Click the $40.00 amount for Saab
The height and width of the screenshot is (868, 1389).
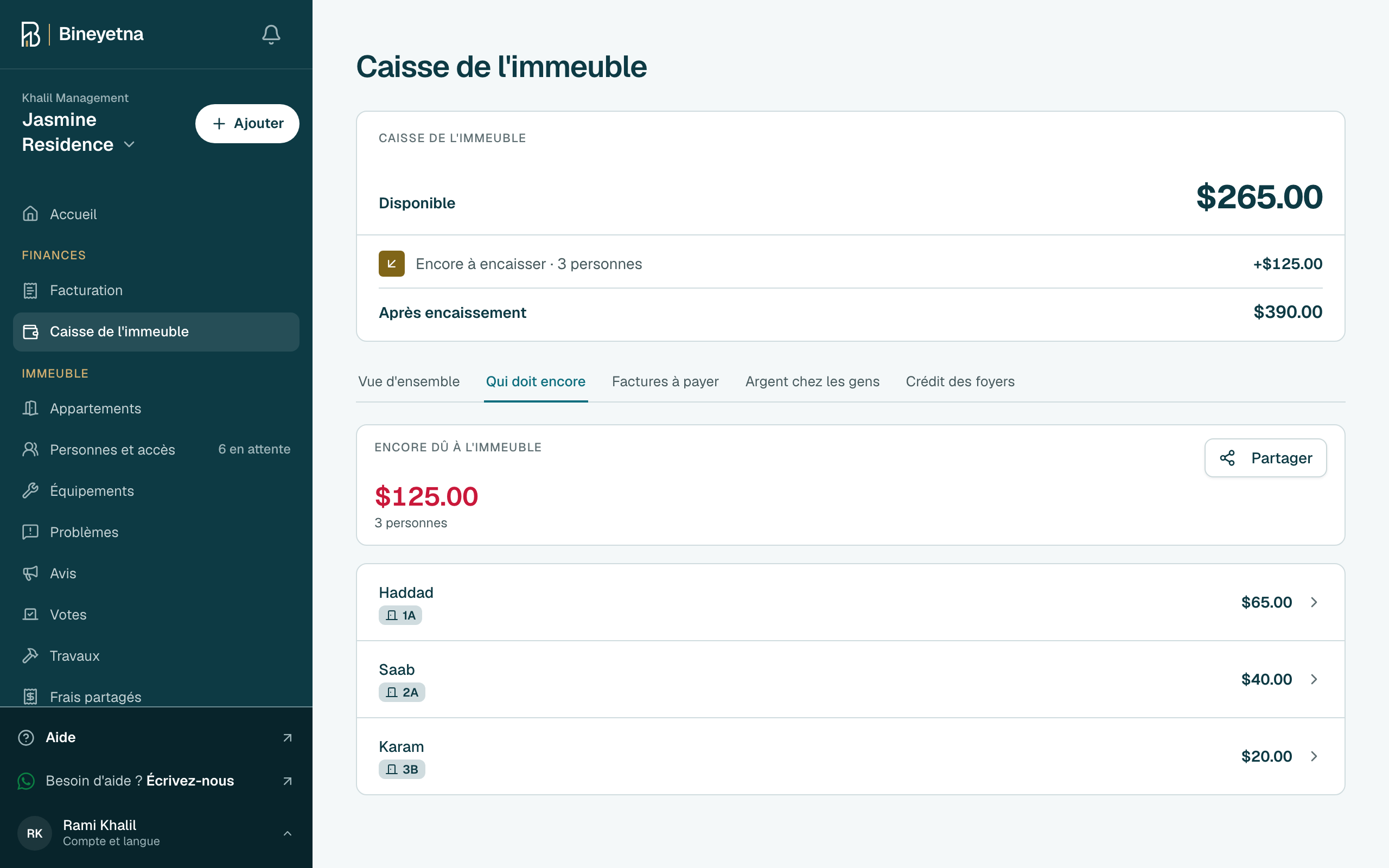pyautogui.click(x=1266, y=679)
